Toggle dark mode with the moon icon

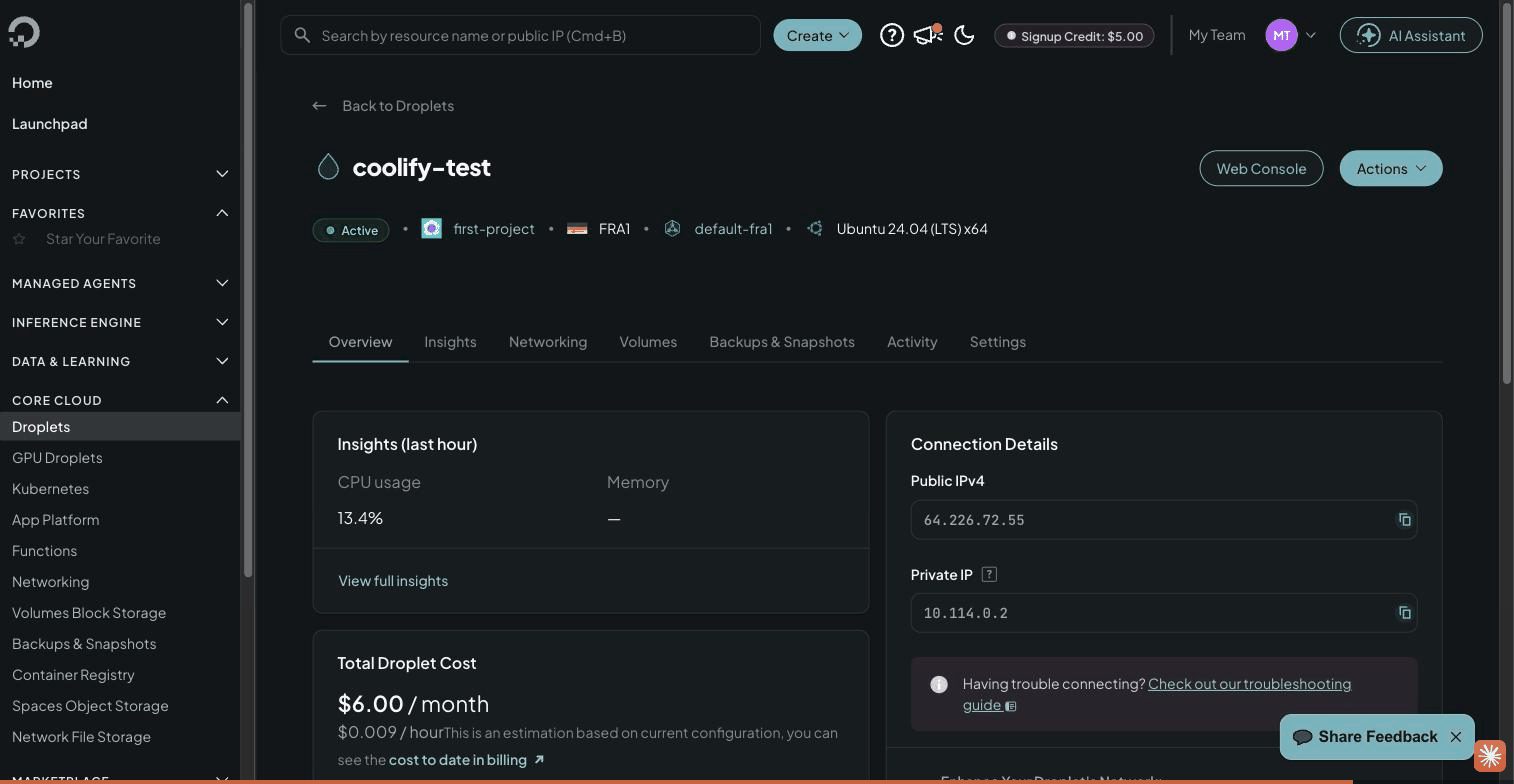pos(964,35)
